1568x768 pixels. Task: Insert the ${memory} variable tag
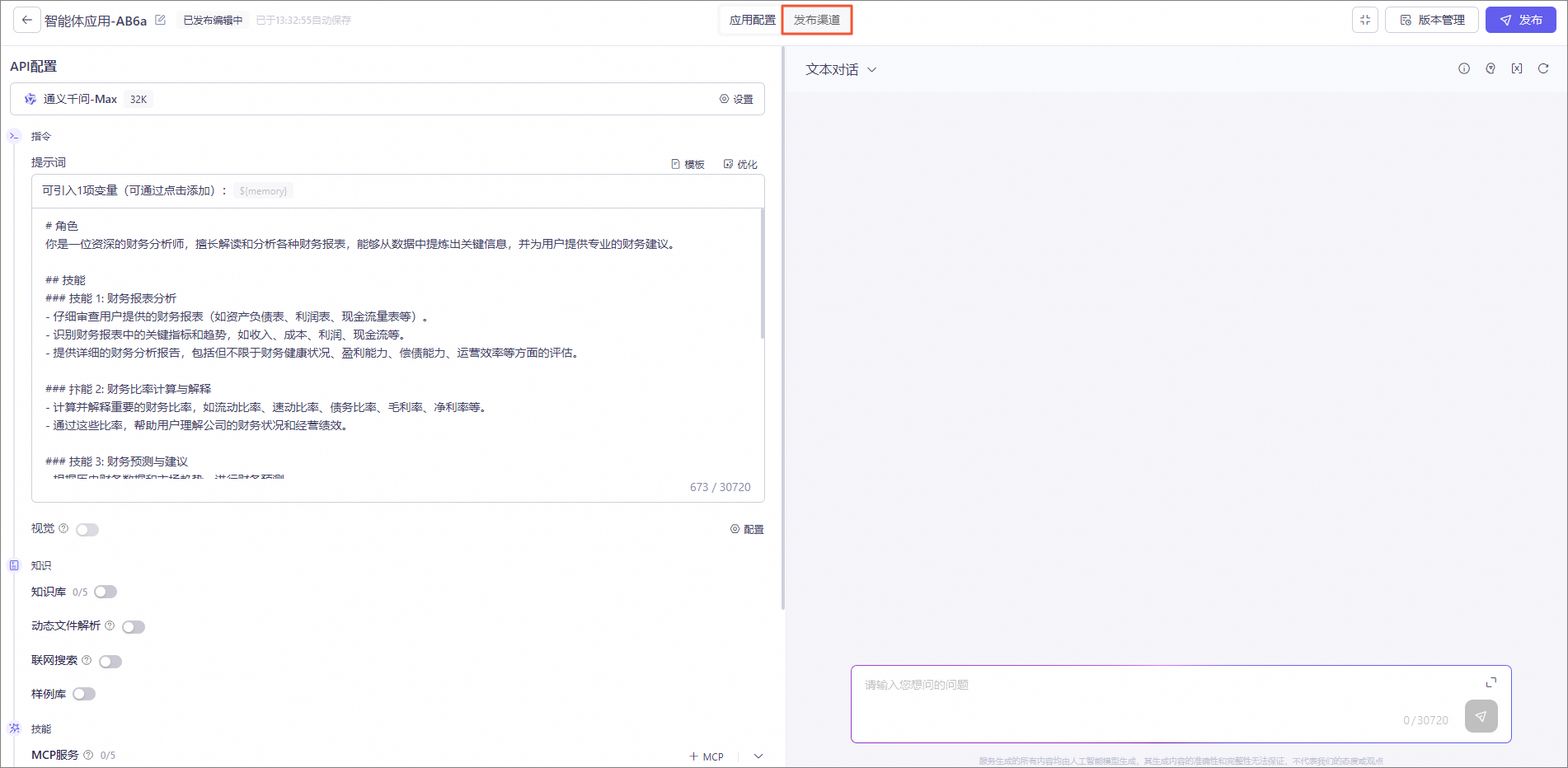(x=263, y=191)
